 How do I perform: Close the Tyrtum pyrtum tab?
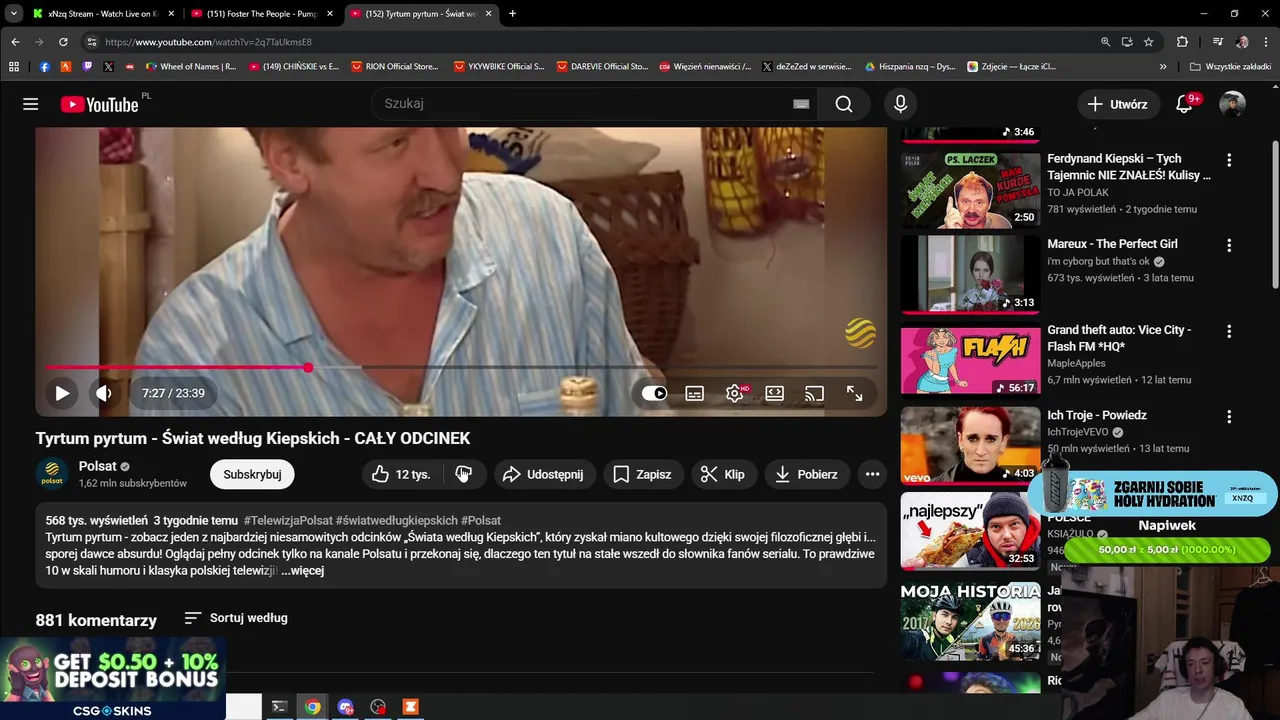[x=488, y=14]
